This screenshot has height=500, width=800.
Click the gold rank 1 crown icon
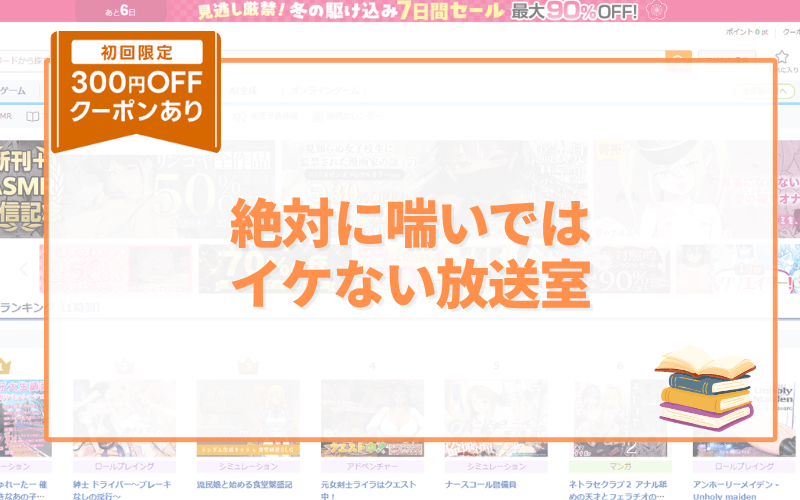pos(4,366)
